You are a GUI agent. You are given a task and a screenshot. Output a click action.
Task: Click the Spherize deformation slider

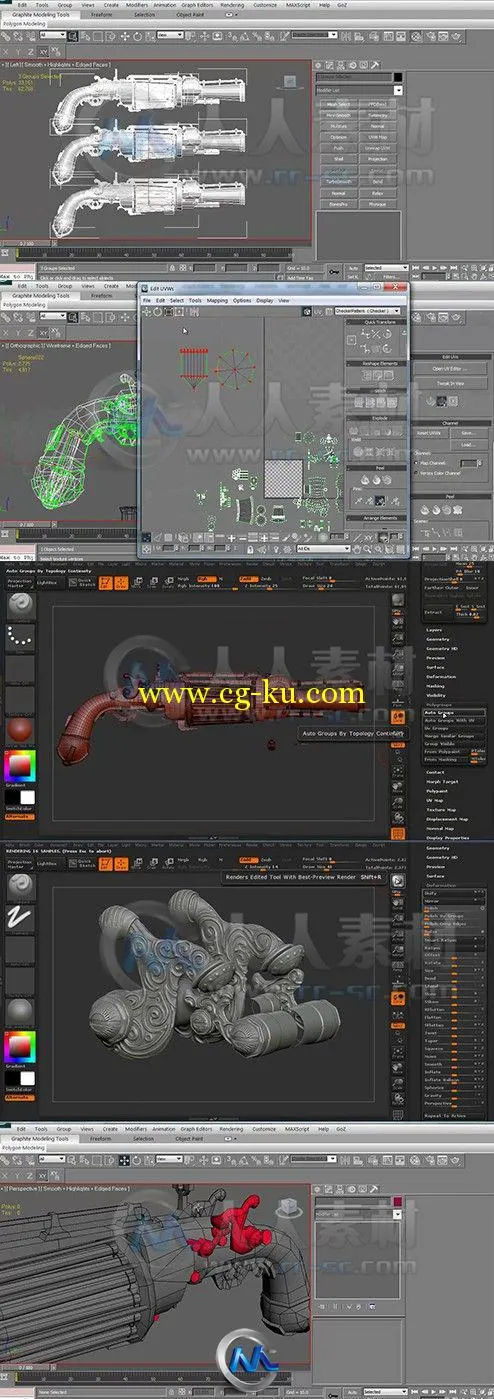[454, 1087]
